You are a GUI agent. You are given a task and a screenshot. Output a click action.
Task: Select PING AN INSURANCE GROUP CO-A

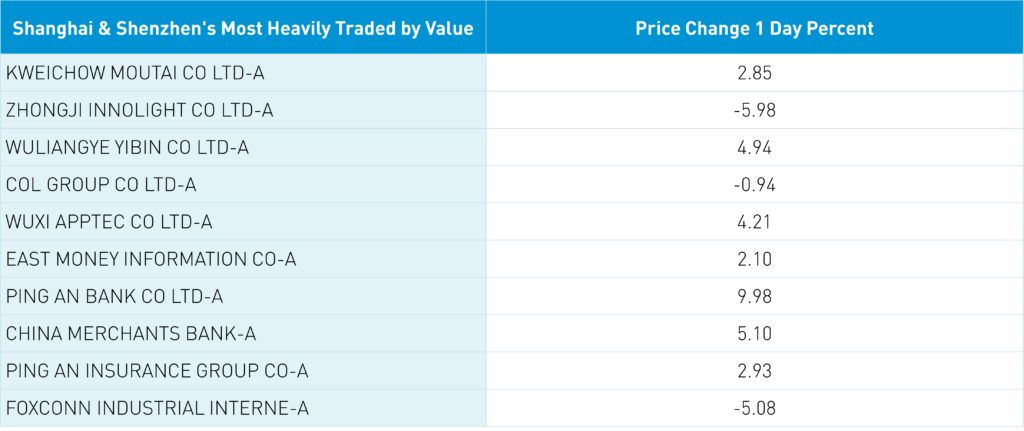click(x=157, y=371)
